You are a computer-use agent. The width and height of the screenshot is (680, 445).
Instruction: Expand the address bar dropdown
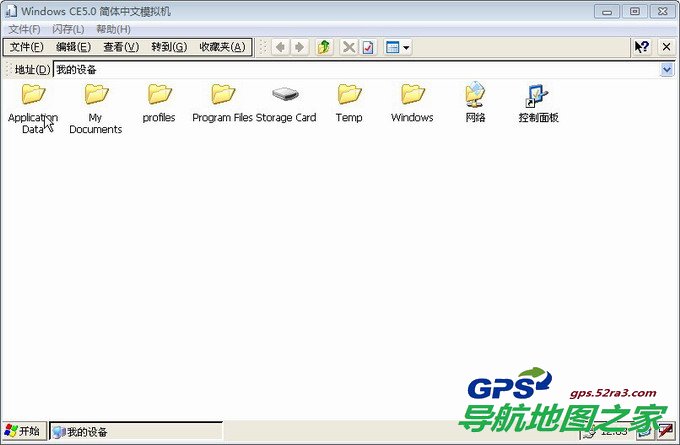tap(667, 69)
